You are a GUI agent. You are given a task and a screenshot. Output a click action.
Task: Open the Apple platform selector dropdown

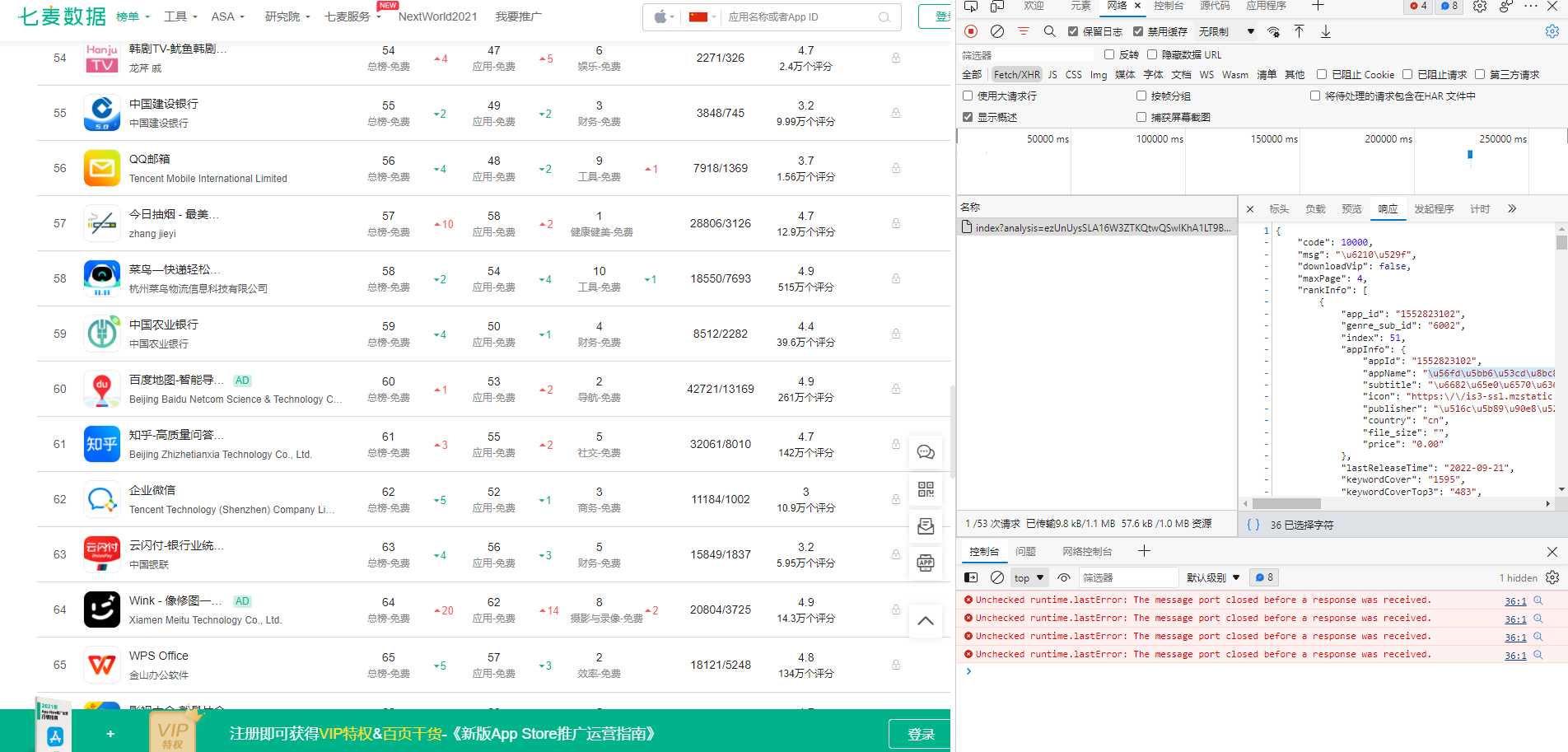[x=664, y=16]
